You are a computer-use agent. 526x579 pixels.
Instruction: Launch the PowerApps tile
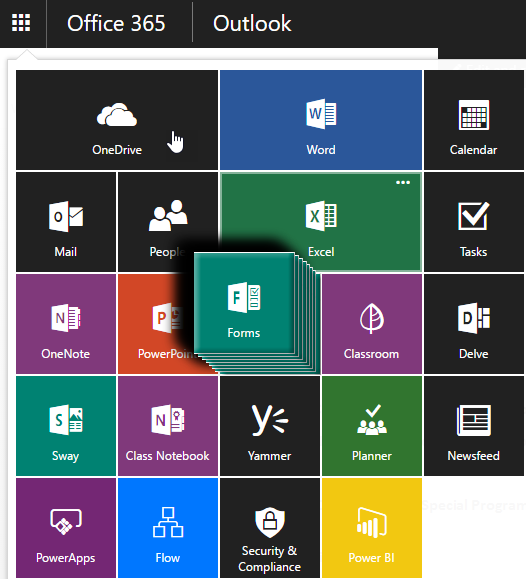pyautogui.click(x=66, y=528)
